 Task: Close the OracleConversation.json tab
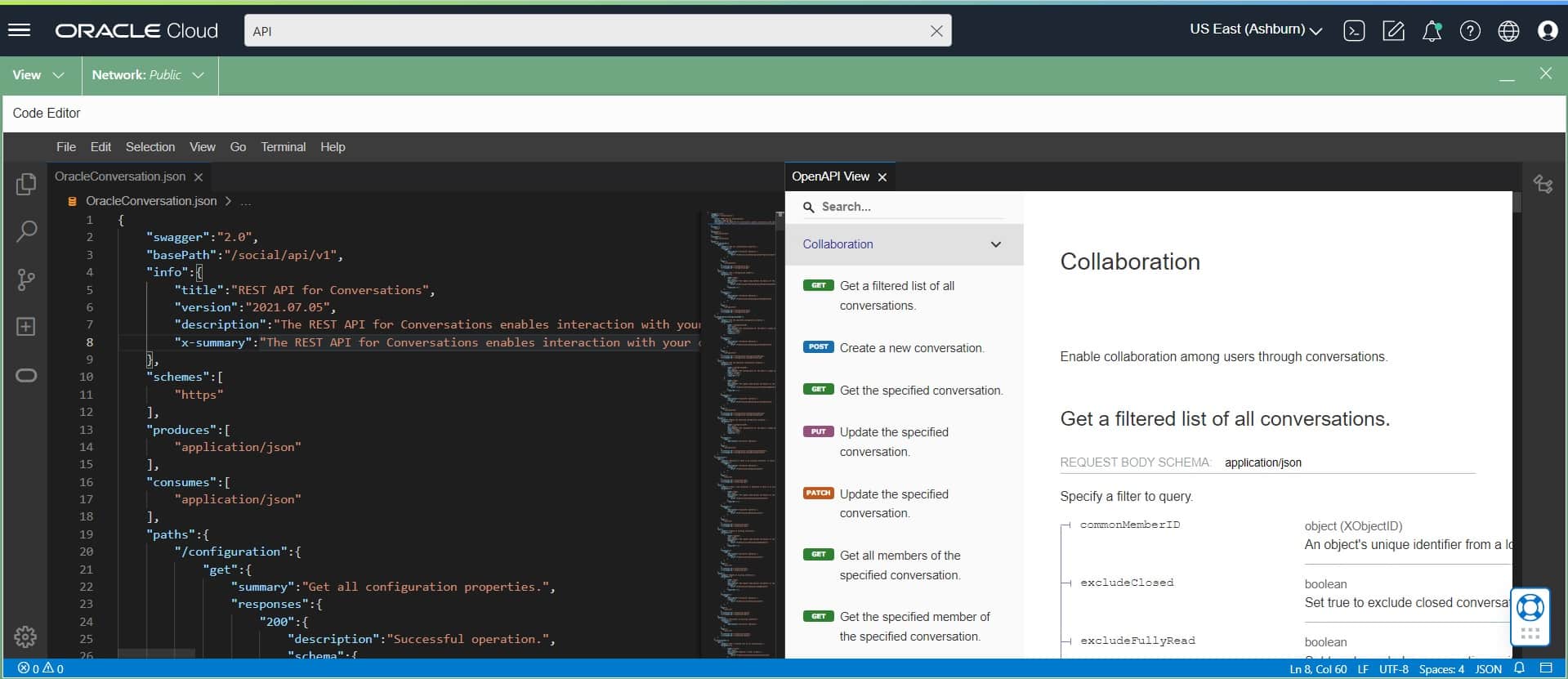[x=199, y=176]
